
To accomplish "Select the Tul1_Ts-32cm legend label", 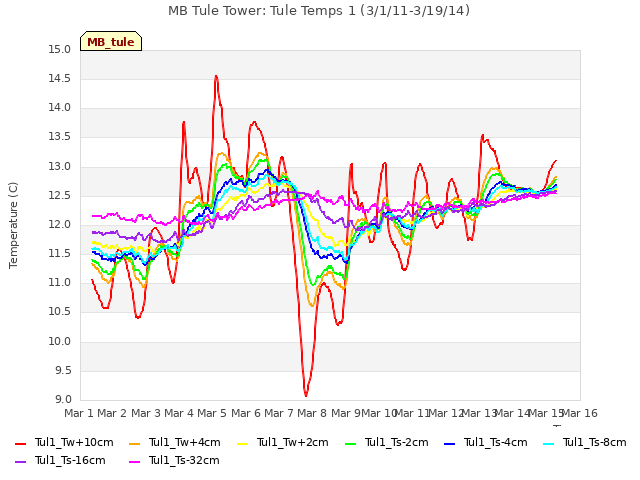I will pos(184,460).
